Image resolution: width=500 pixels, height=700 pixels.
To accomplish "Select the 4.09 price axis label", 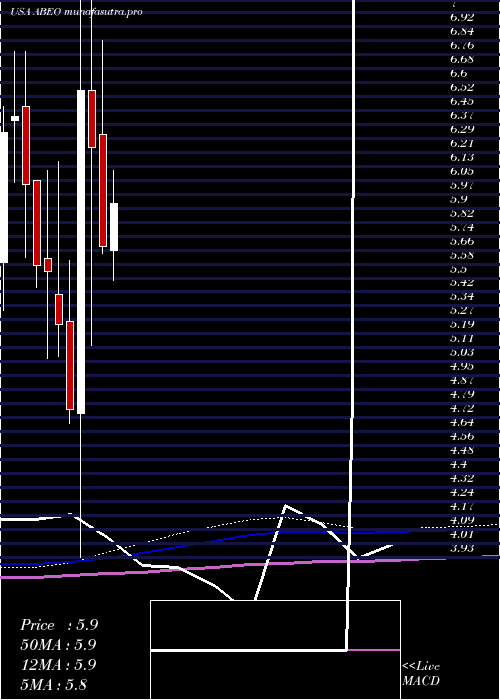I will 462,520.
